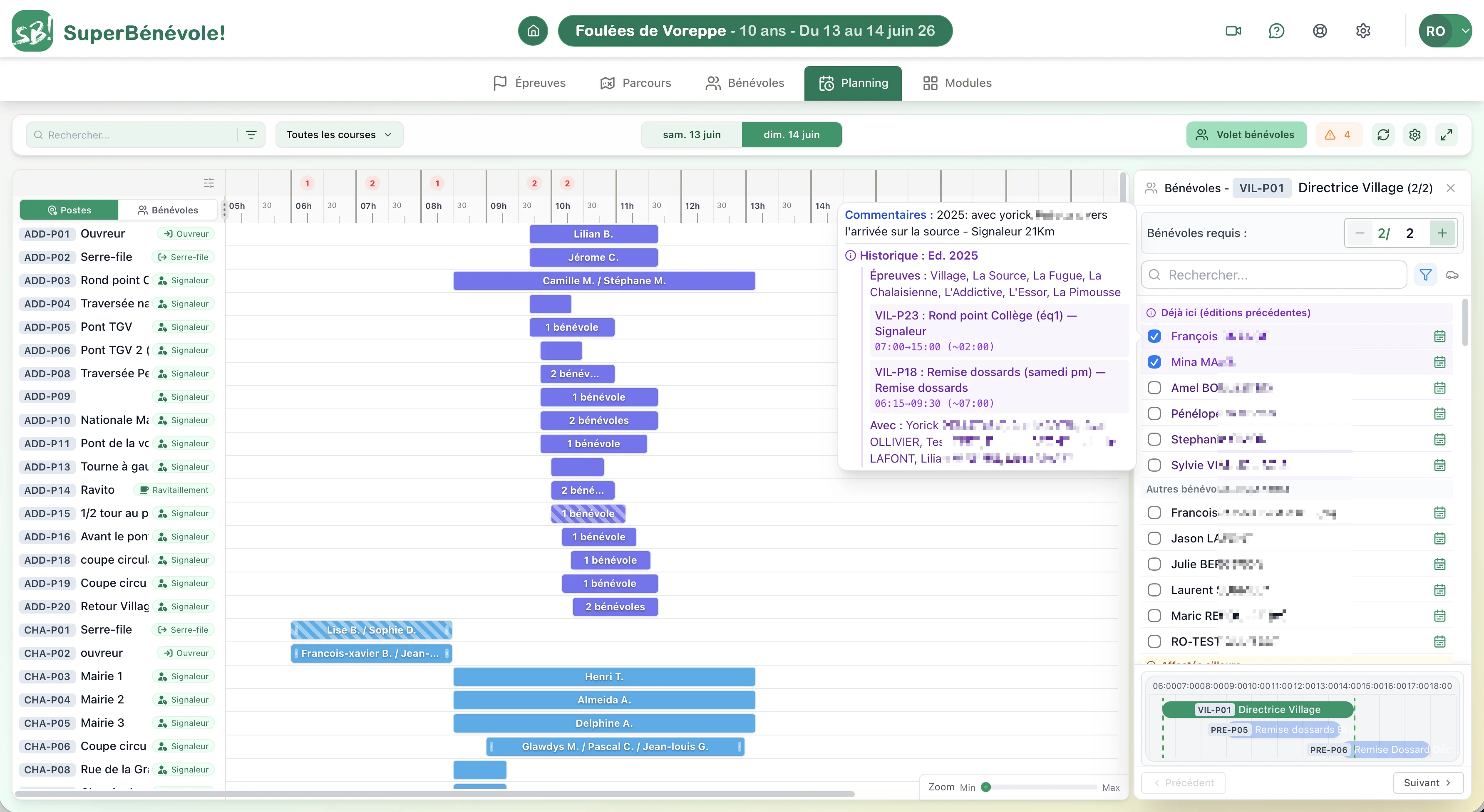
Task: Click VIL-P01 Directrice Village mini-timeline bar
Action: pyautogui.click(x=1258, y=710)
